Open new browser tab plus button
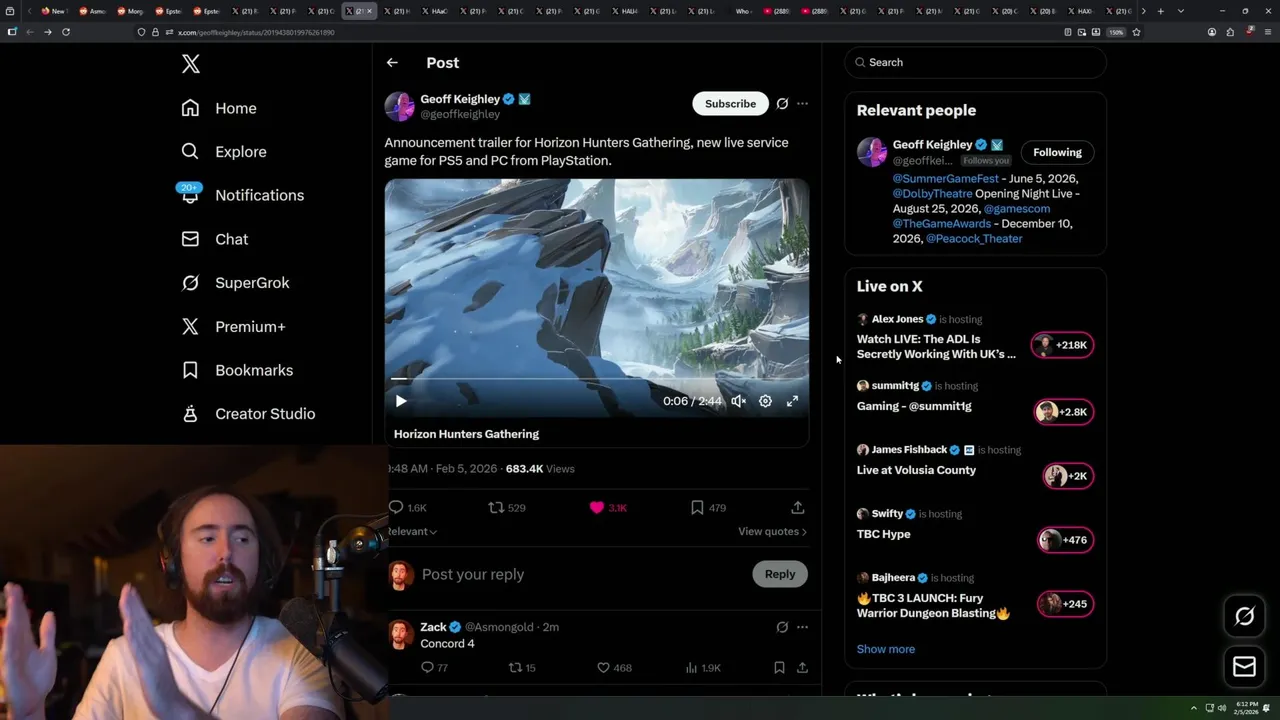Image resolution: width=1280 pixels, height=720 pixels. pos(1160,11)
